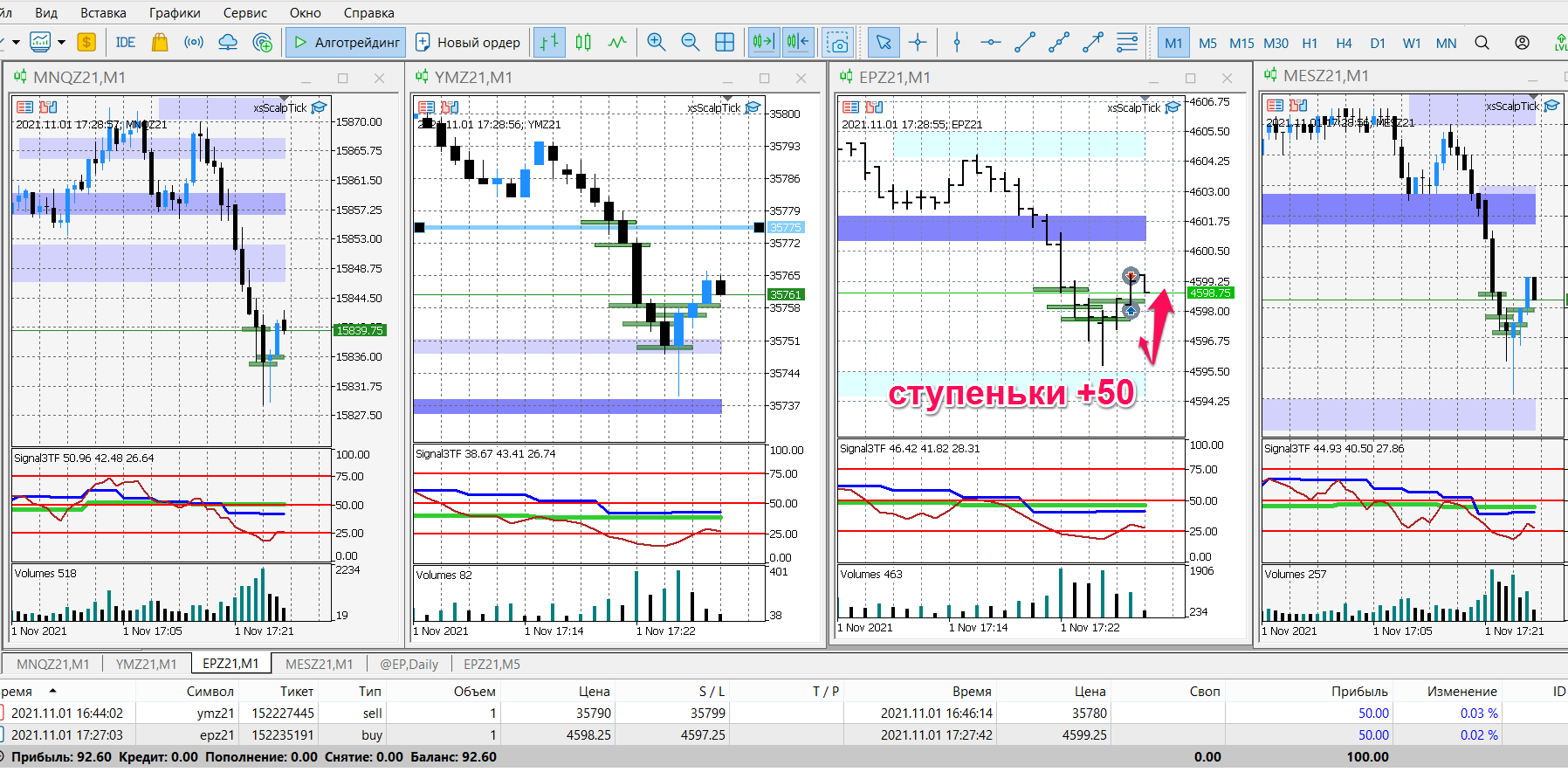The width and height of the screenshot is (1568, 779).
Task: Open the Вид menu
Action: [x=46, y=13]
